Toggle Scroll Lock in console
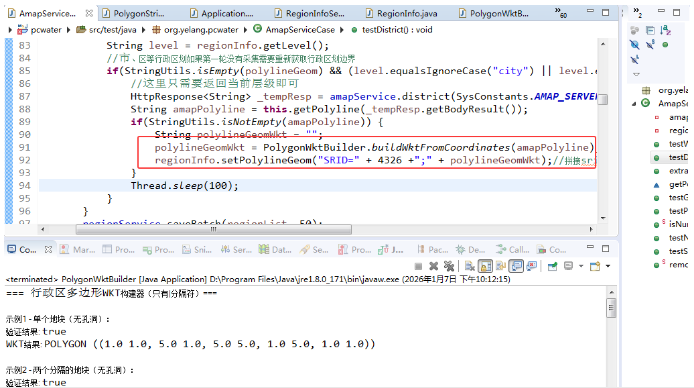The height and width of the screenshot is (388, 694). click(486, 266)
